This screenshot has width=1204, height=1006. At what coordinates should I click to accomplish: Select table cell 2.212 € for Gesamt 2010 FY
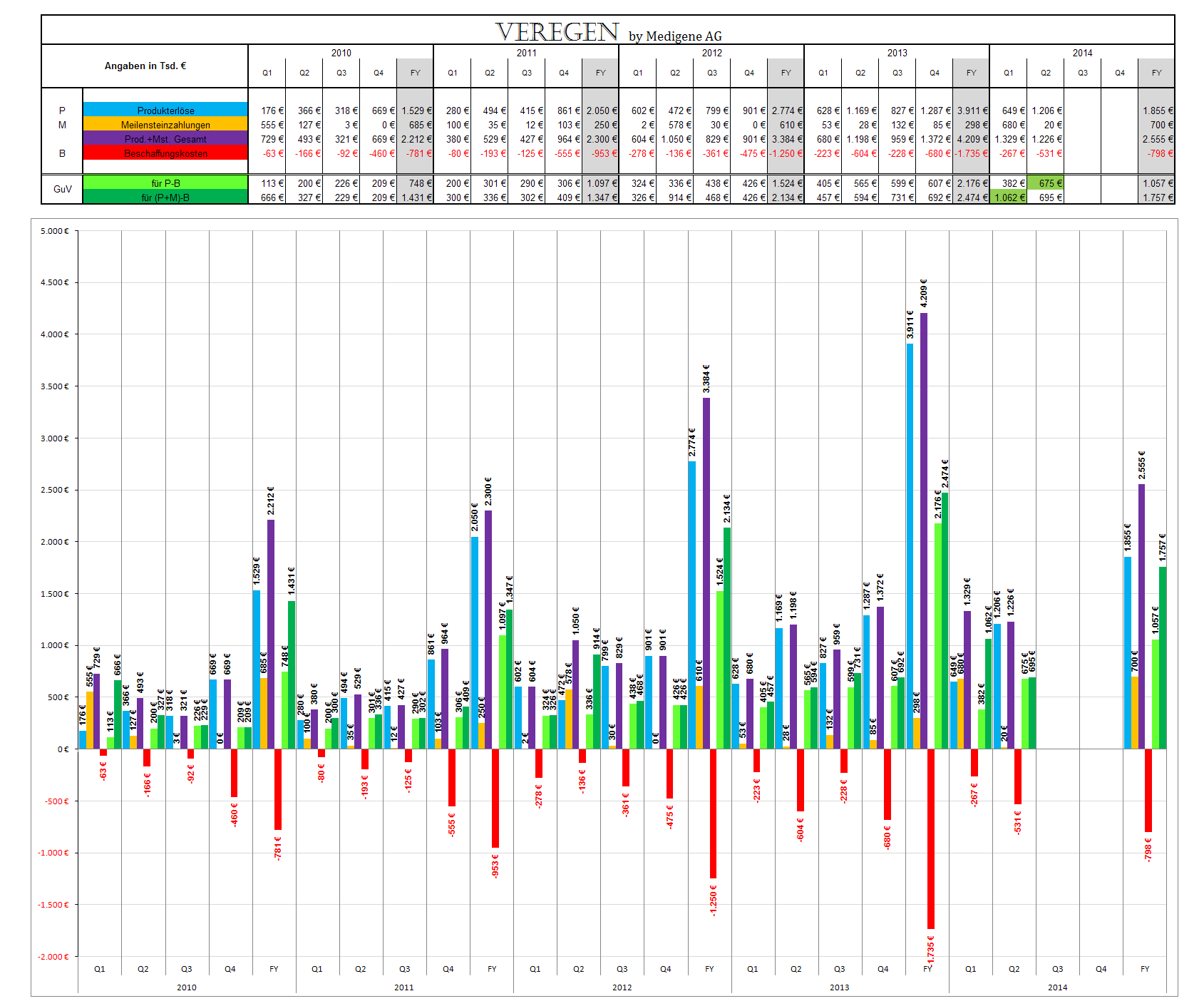click(x=416, y=139)
